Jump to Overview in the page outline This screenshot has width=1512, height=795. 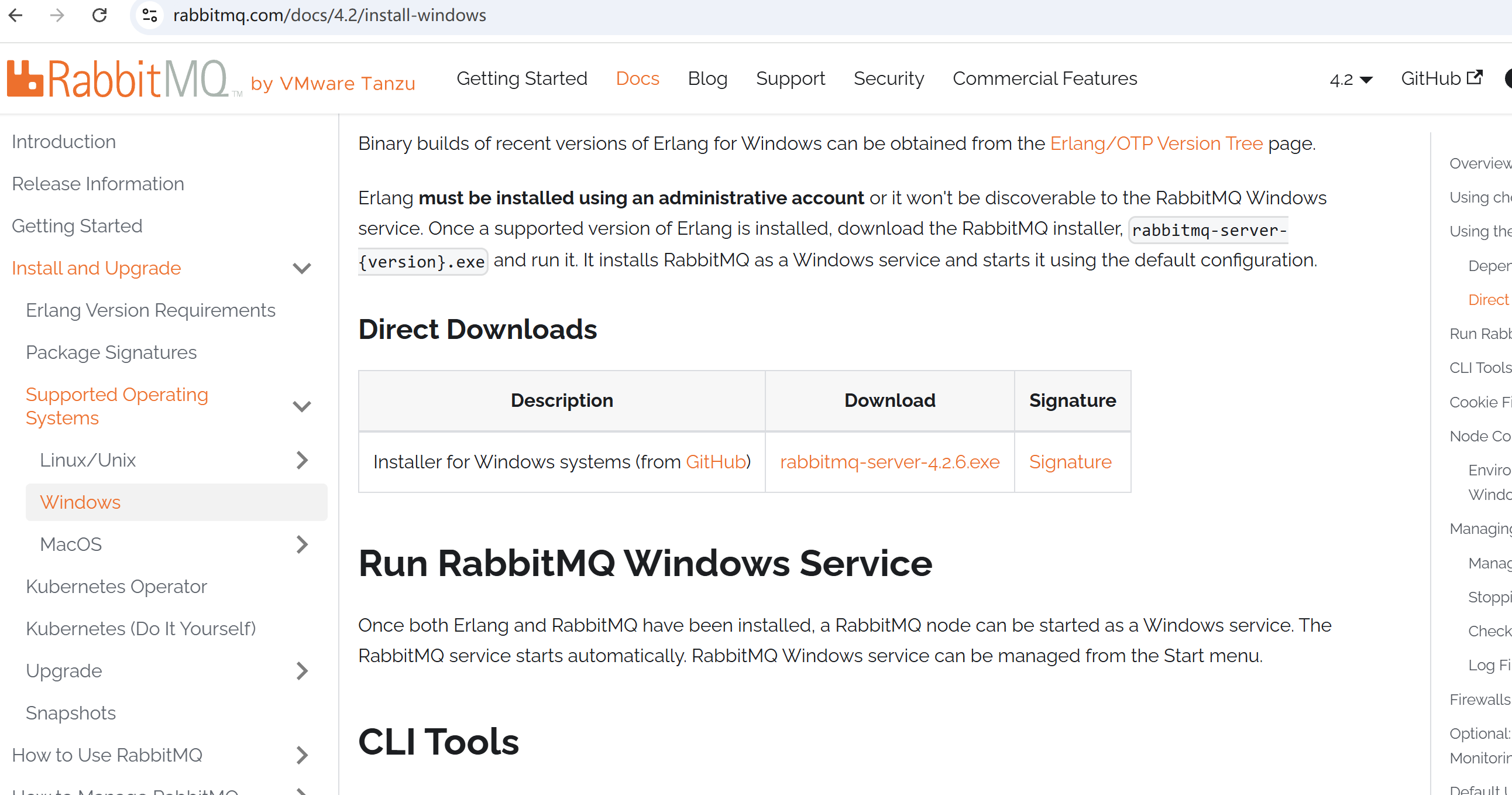click(1480, 163)
